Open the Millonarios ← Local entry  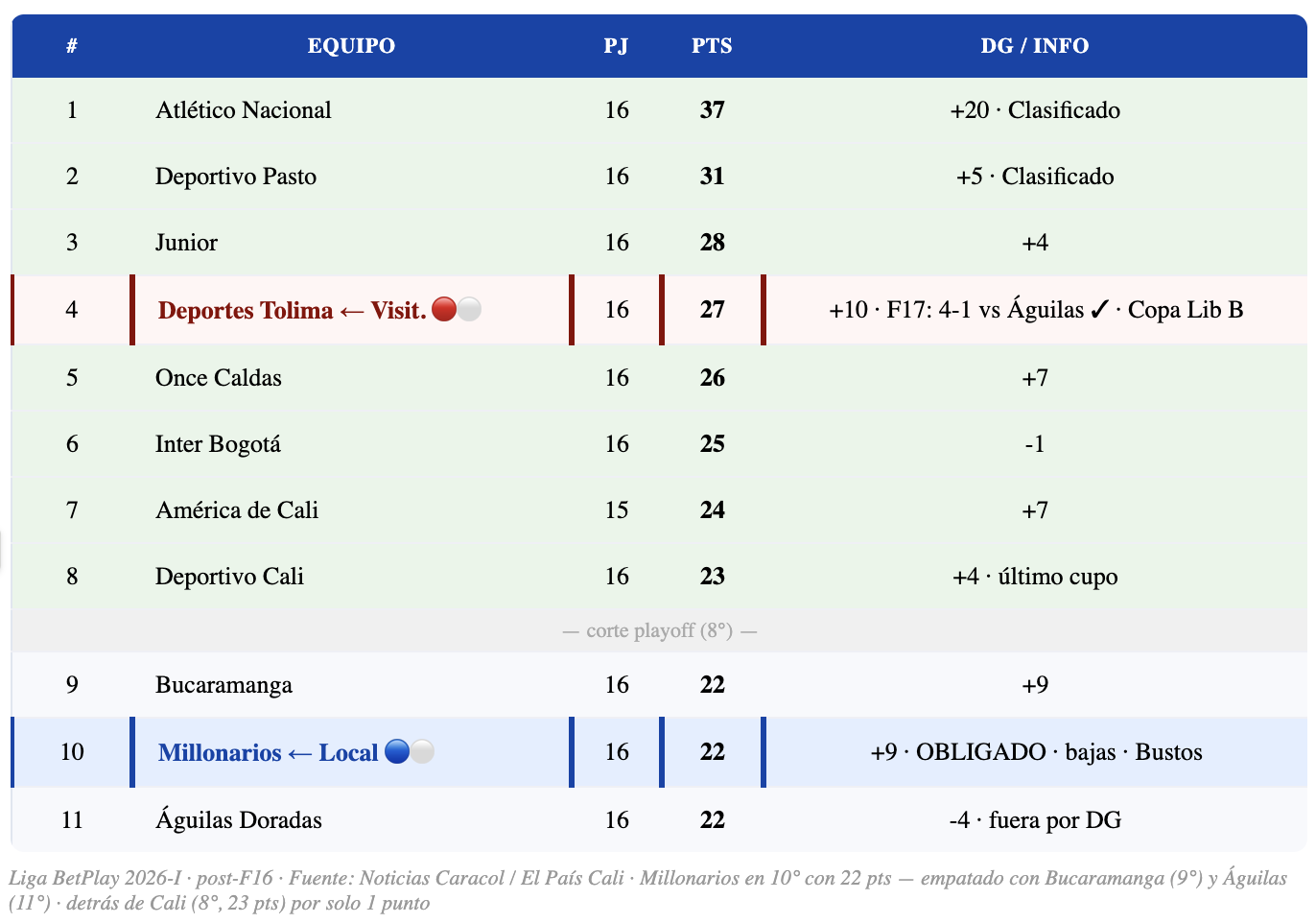click(x=269, y=752)
